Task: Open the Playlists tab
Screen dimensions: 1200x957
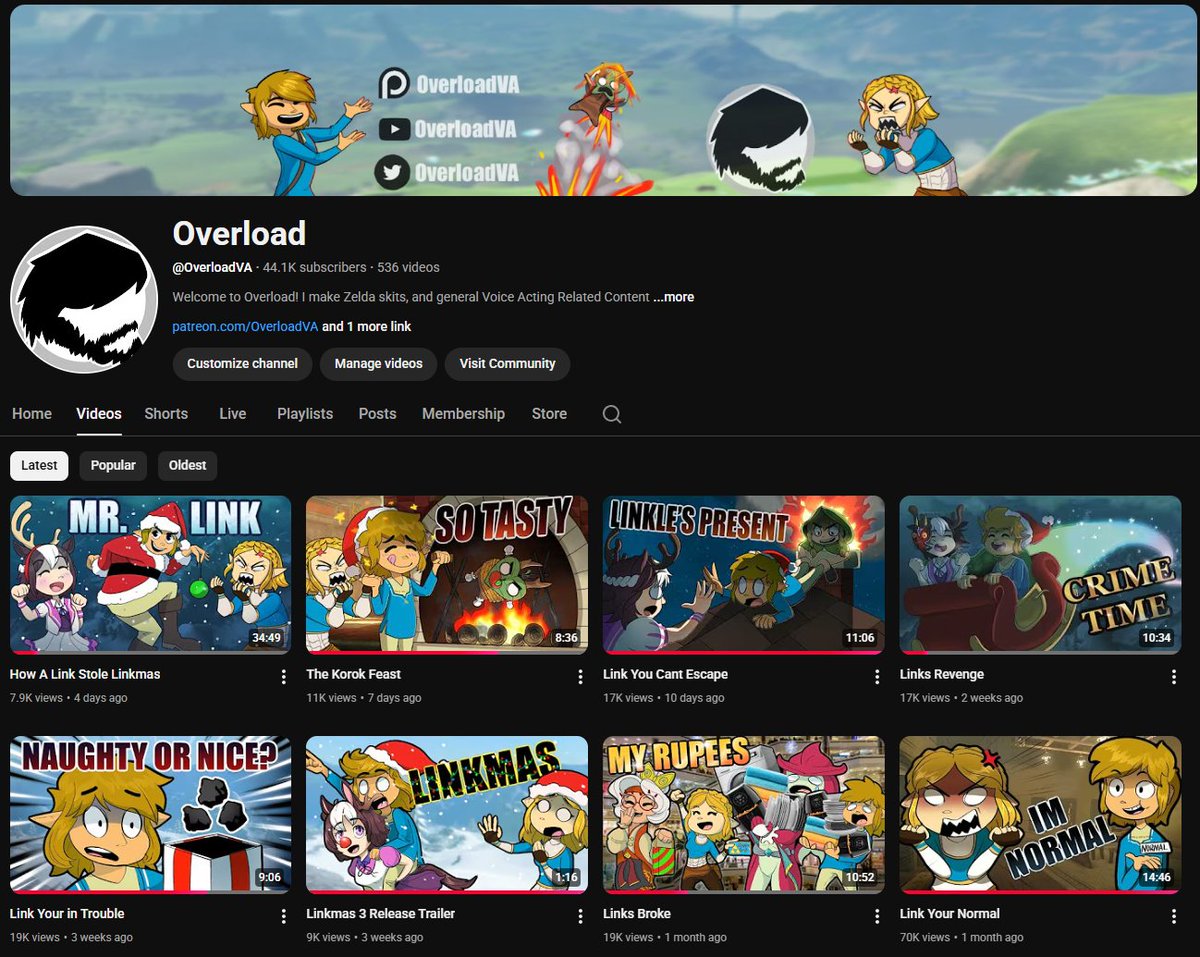Action: [305, 413]
